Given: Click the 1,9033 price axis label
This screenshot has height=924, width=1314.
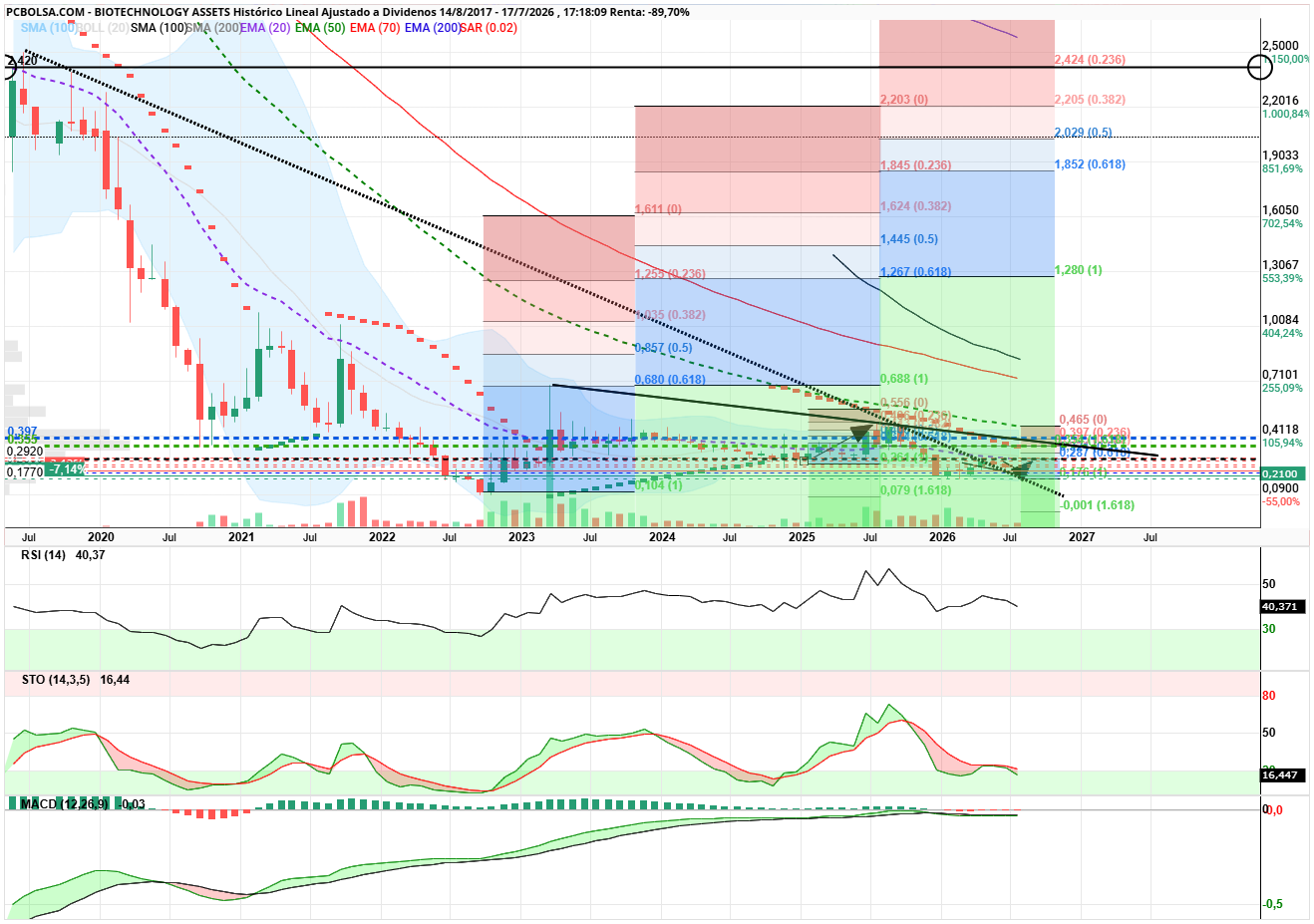Looking at the screenshot, I should (1280, 155).
